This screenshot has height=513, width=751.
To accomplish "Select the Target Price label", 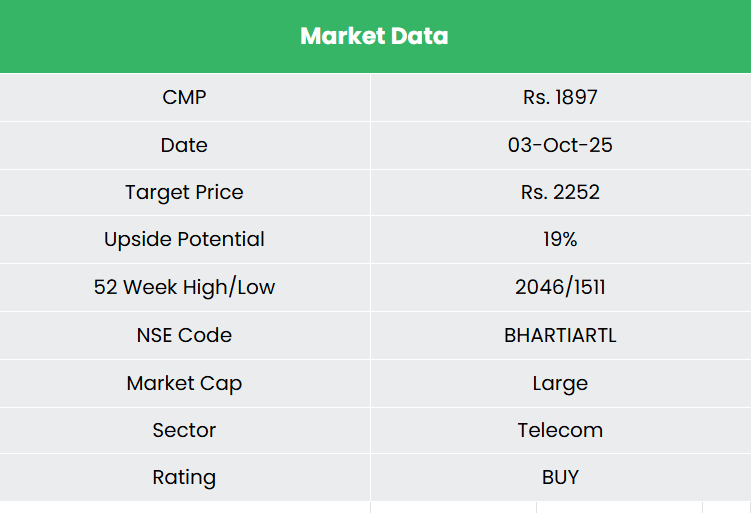I will point(184,192).
